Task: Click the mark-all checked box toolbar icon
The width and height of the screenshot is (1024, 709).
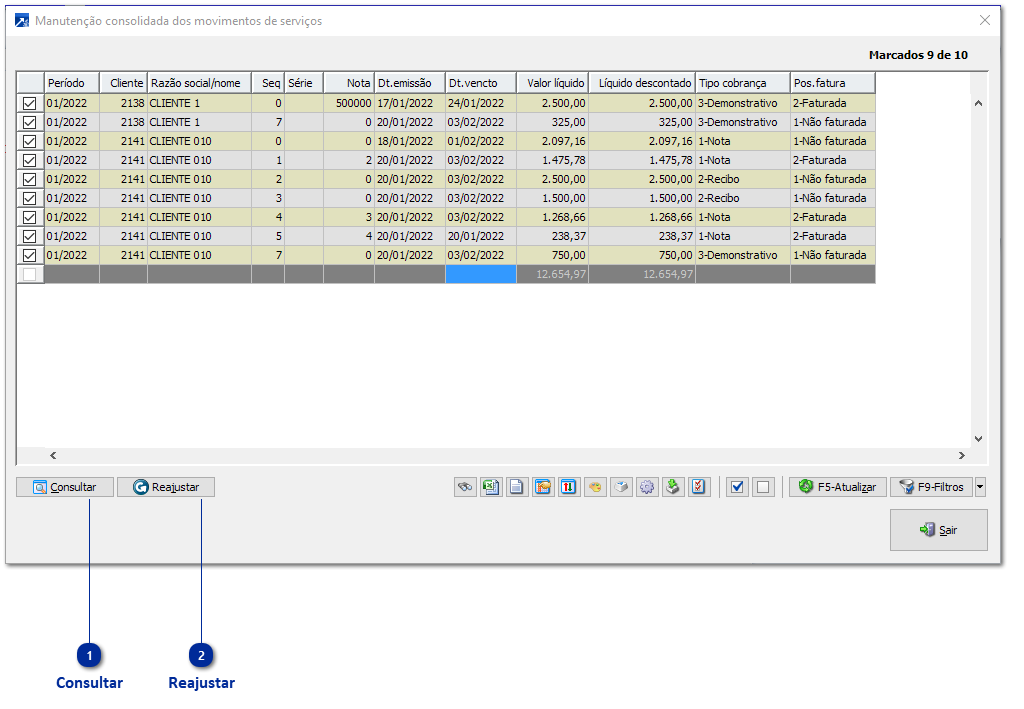Action: pyautogui.click(x=737, y=487)
